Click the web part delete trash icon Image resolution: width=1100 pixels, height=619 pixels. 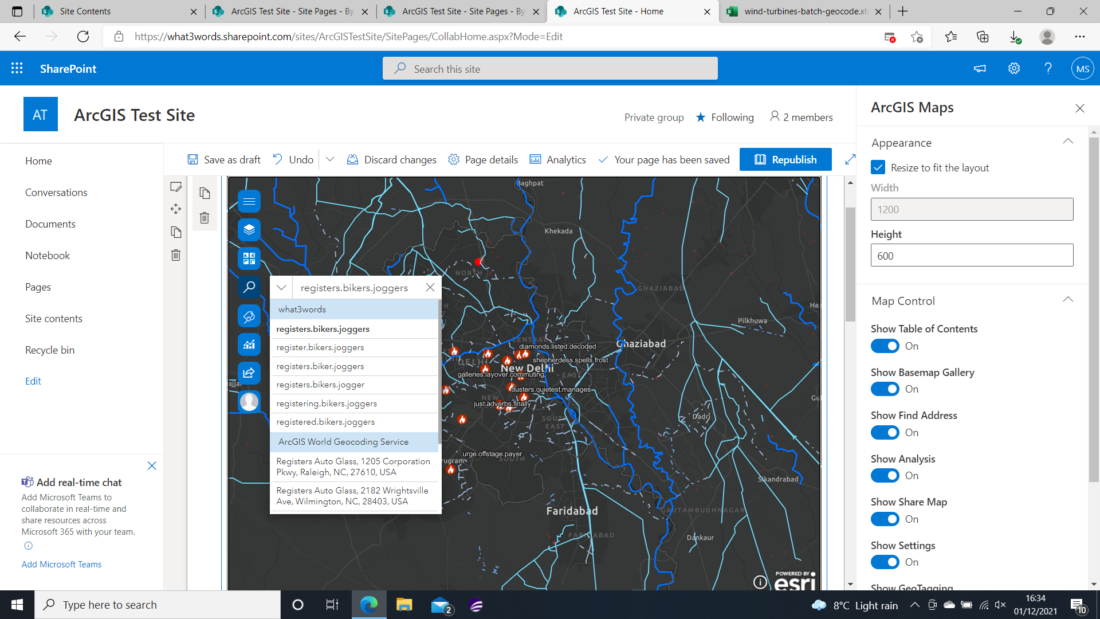(204, 218)
